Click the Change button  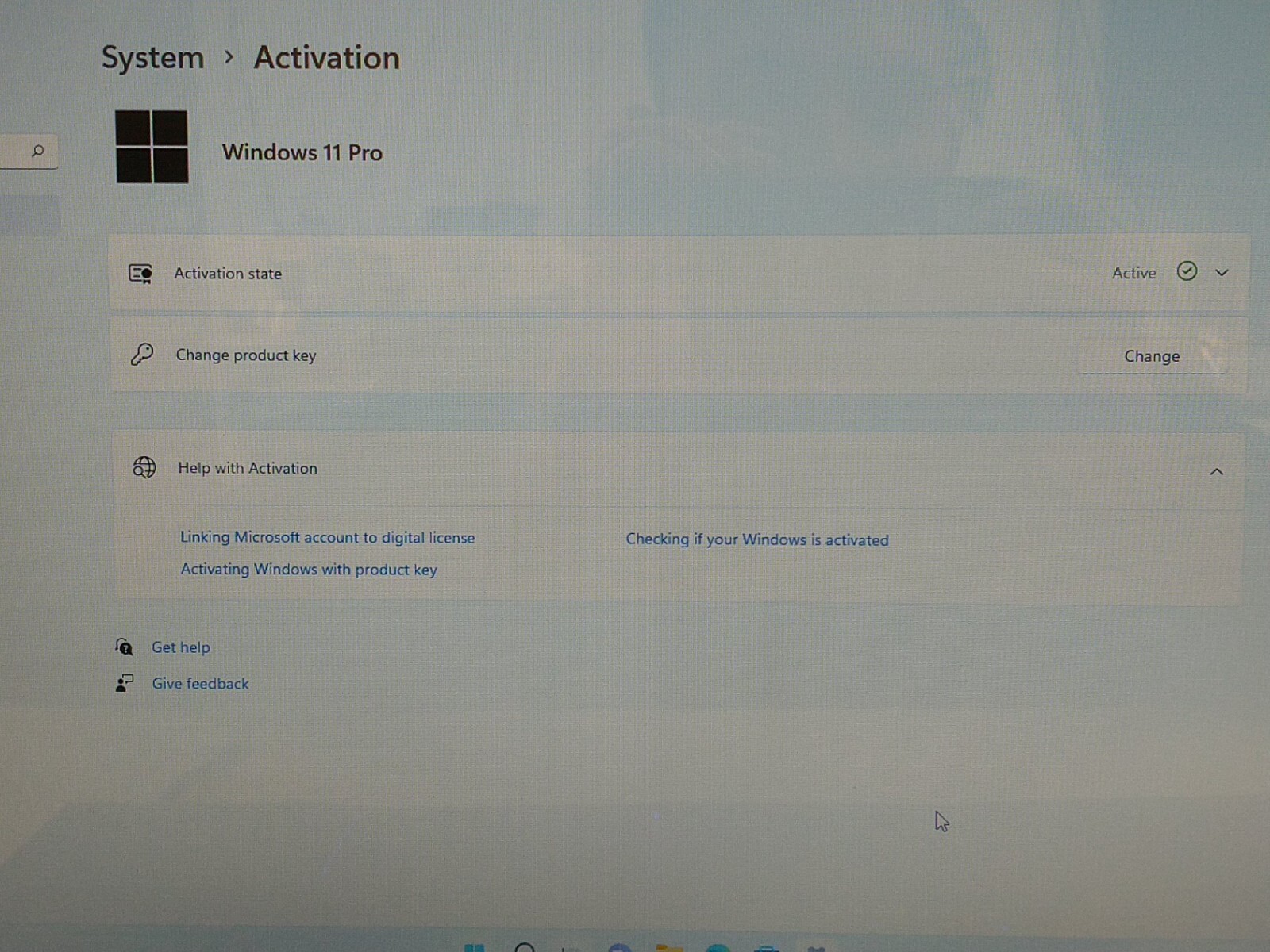[x=1152, y=356]
